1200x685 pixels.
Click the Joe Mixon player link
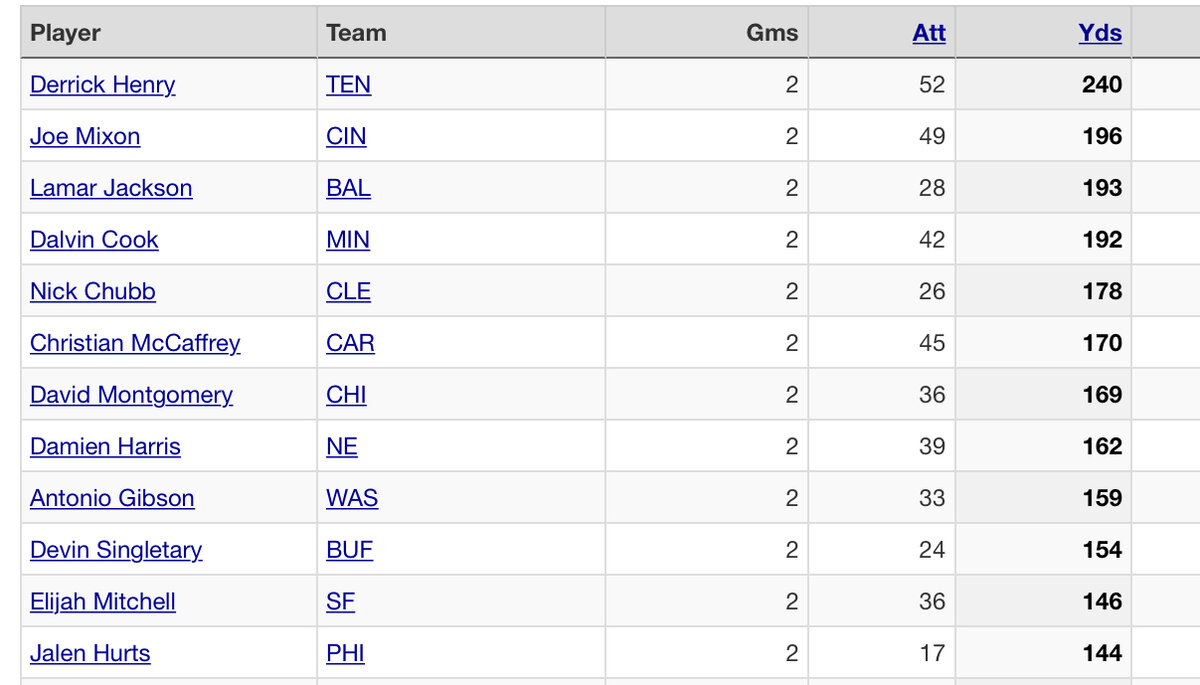click(85, 137)
